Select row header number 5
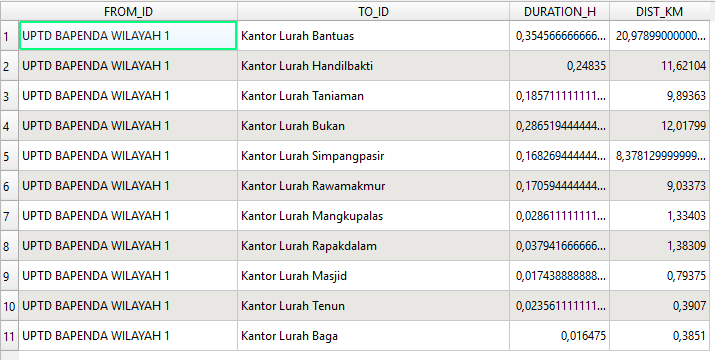Screen dimensions: 715x360 click(10, 156)
